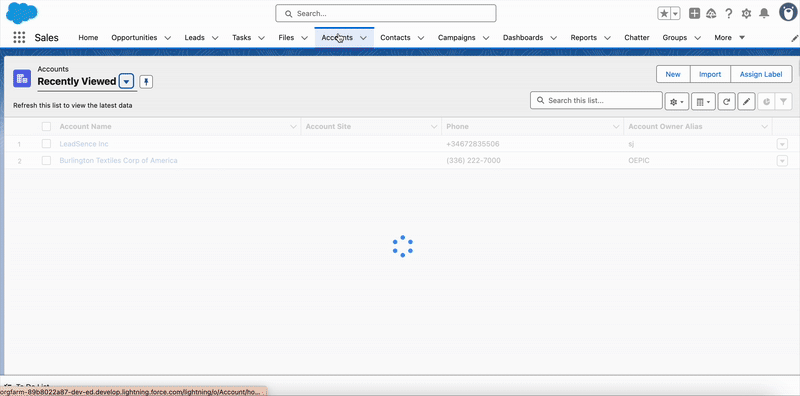Focus the global Search field
800x396 pixels.
386,14
